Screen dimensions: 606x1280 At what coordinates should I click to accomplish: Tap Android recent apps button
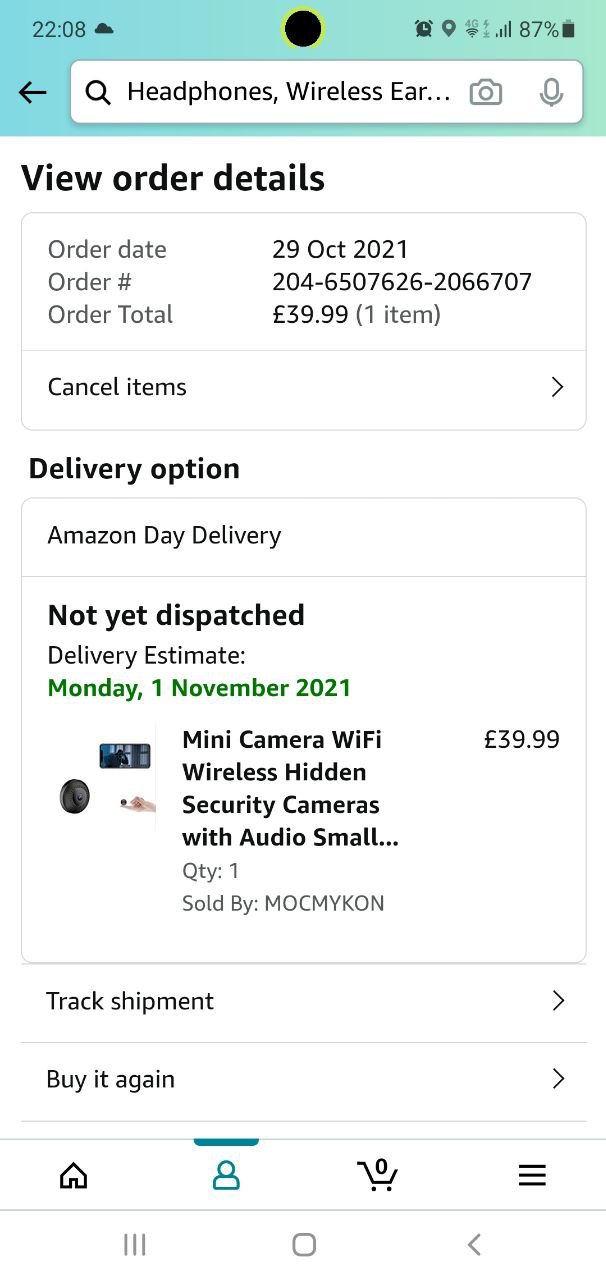point(134,1244)
